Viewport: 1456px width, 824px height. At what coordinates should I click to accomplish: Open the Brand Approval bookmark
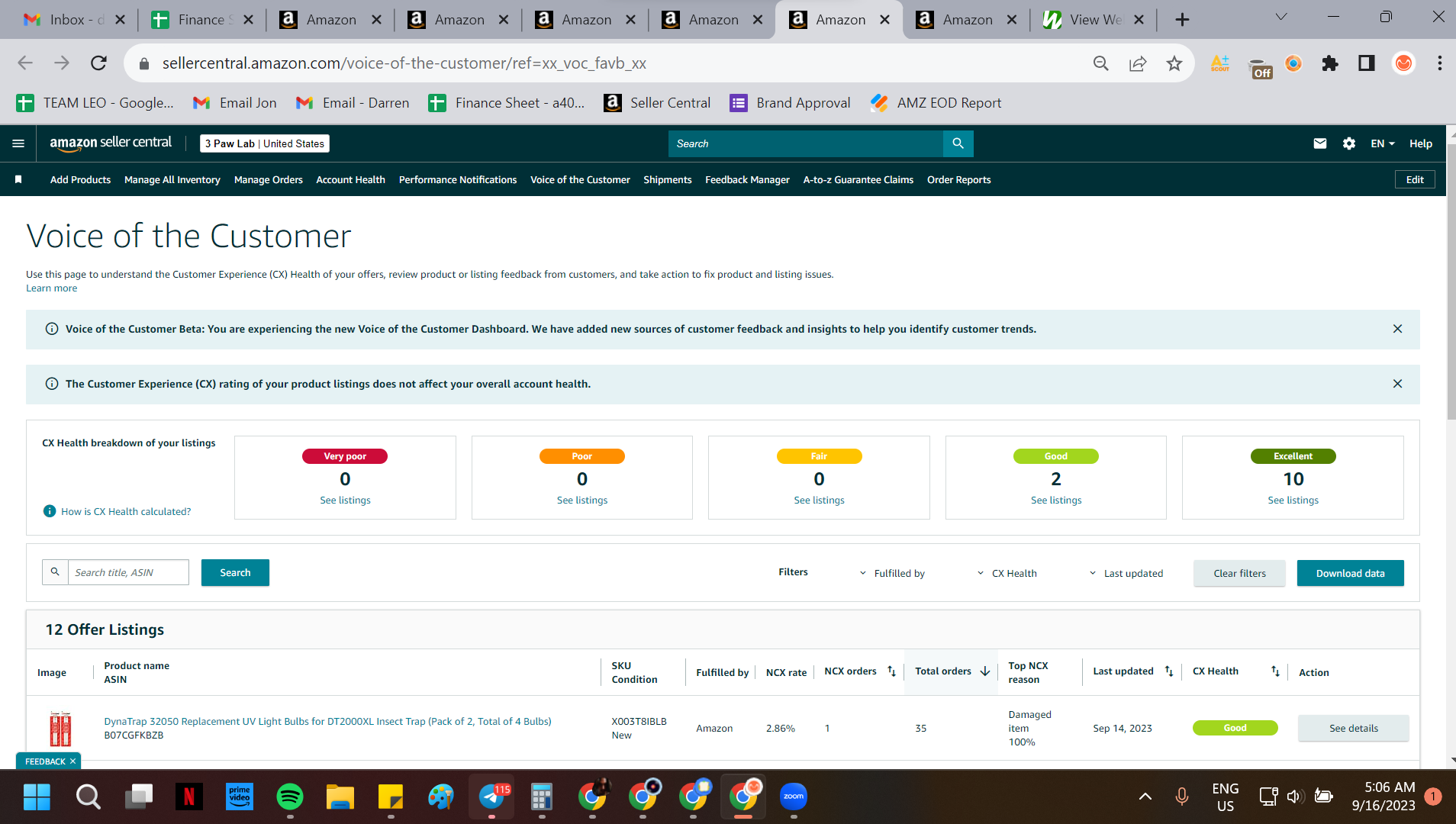coord(791,103)
